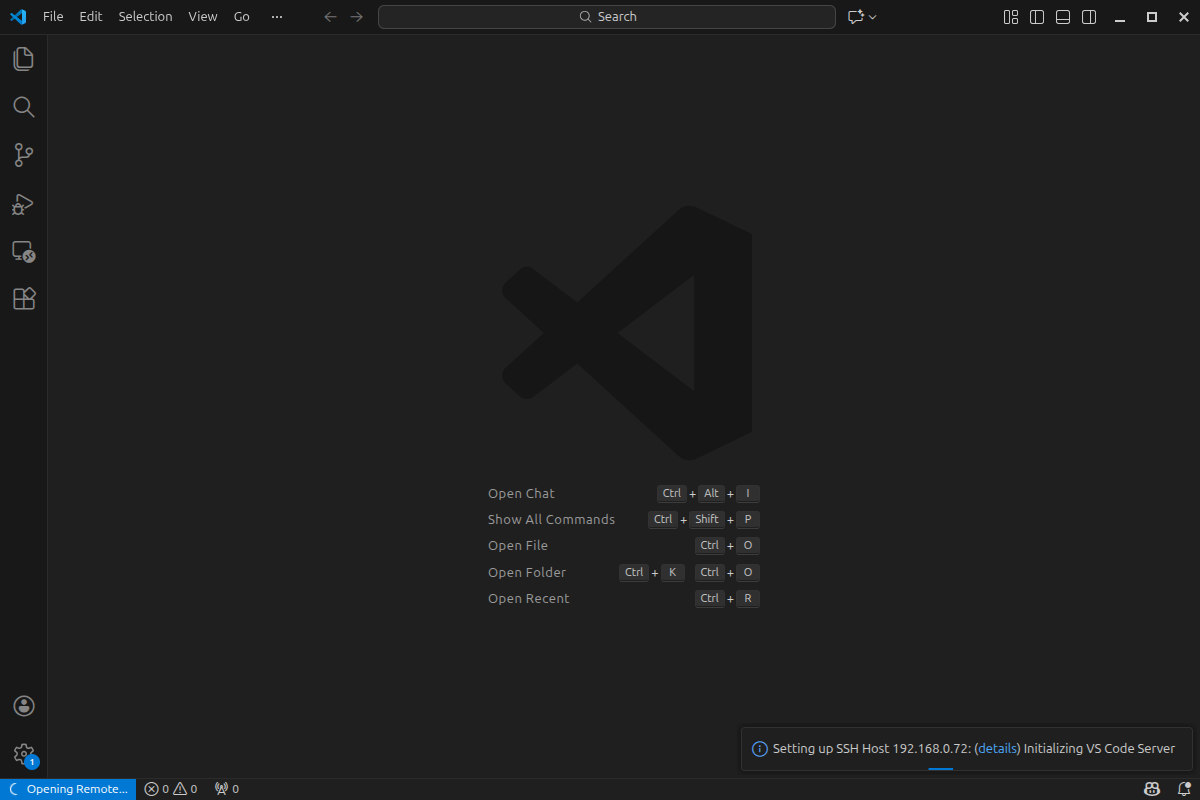Expand the overflow menu (…) in the menu bar
The width and height of the screenshot is (1200, 800).
(x=277, y=17)
